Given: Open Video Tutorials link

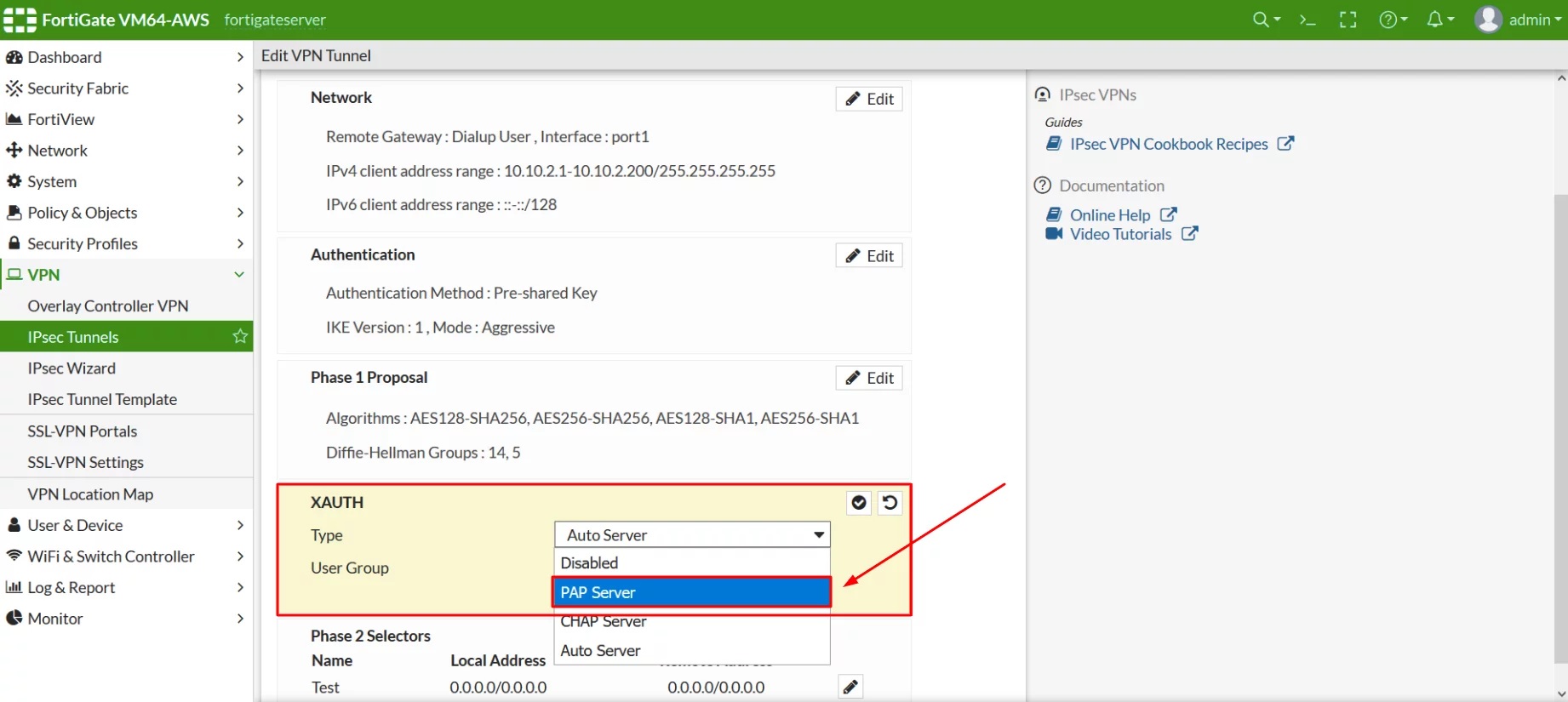Looking at the screenshot, I should (1120, 233).
